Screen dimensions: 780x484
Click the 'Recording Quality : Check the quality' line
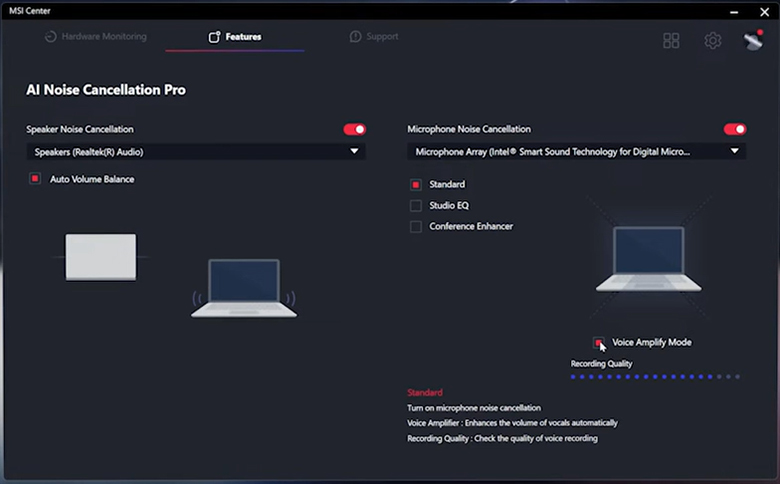click(x=502, y=438)
